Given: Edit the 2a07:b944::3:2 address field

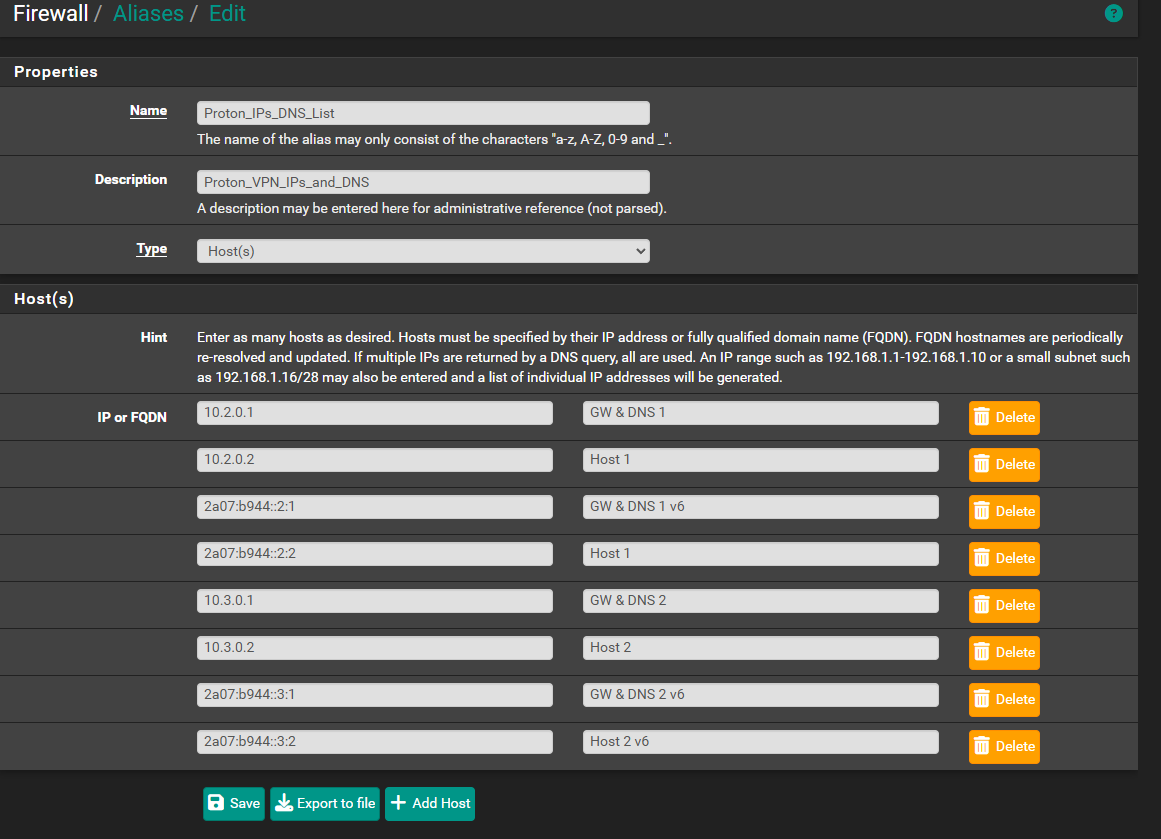Looking at the screenshot, I should tap(375, 741).
